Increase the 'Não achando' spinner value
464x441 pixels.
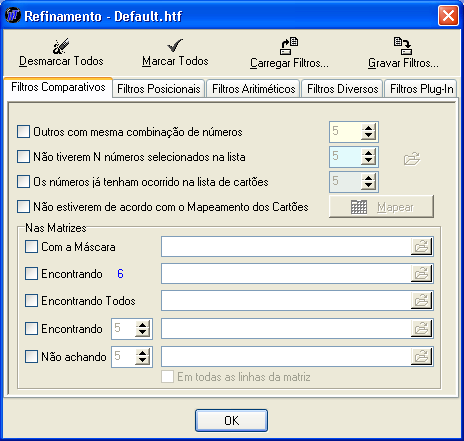point(143,353)
